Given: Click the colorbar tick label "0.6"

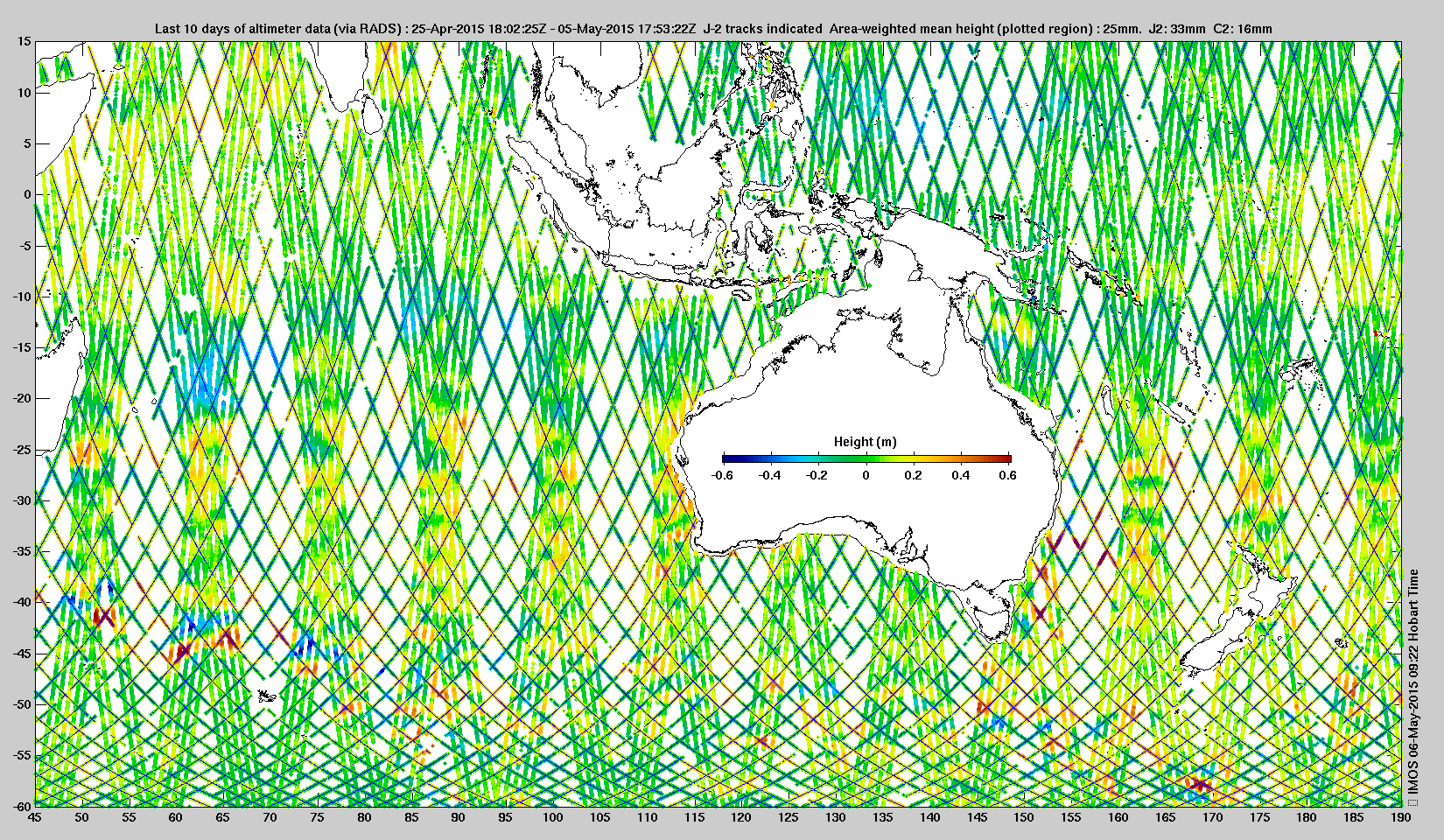Looking at the screenshot, I should [x=1008, y=475].
